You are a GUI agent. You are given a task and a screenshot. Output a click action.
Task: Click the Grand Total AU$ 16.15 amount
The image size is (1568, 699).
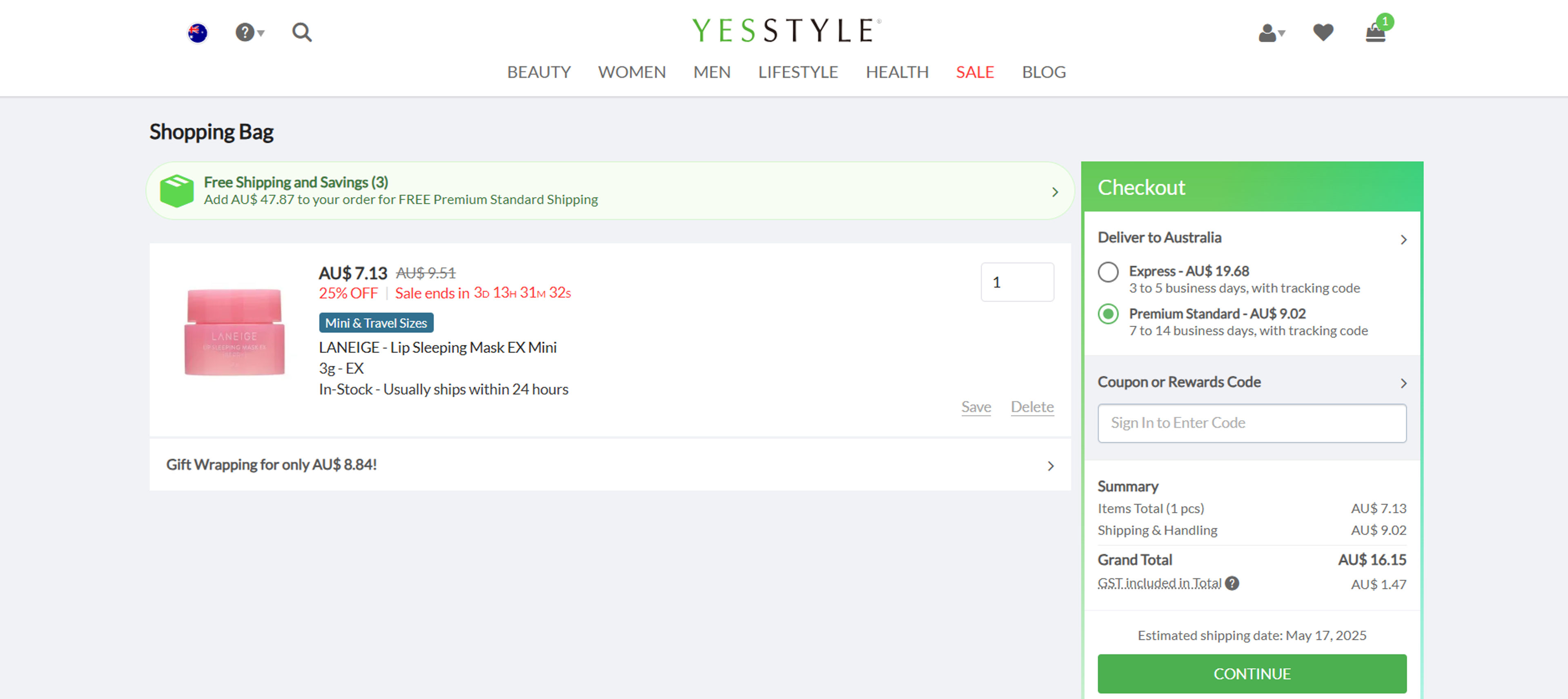(1372, 559)
